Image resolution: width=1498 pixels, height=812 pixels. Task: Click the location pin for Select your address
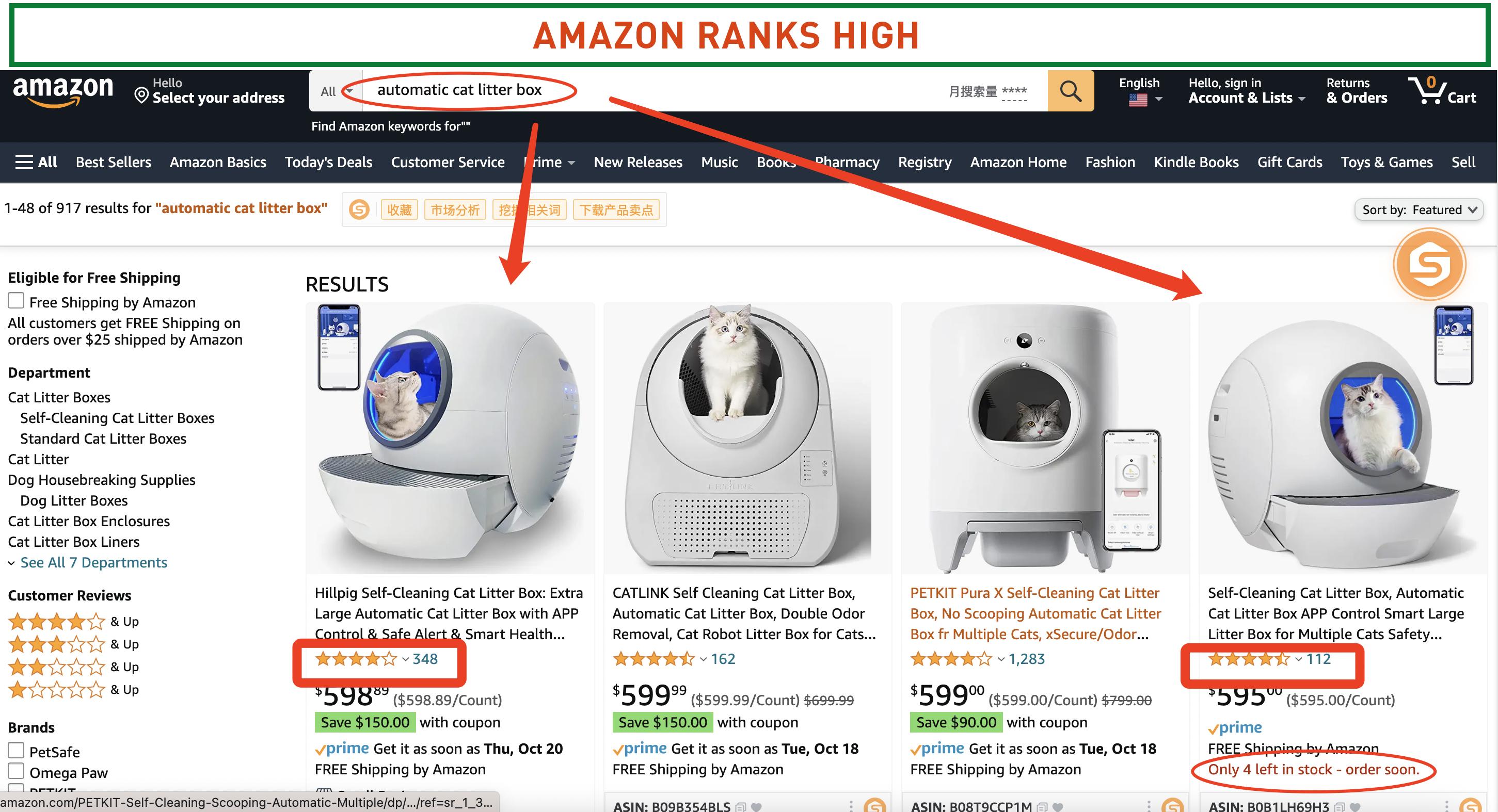click(x=141, y=95)
